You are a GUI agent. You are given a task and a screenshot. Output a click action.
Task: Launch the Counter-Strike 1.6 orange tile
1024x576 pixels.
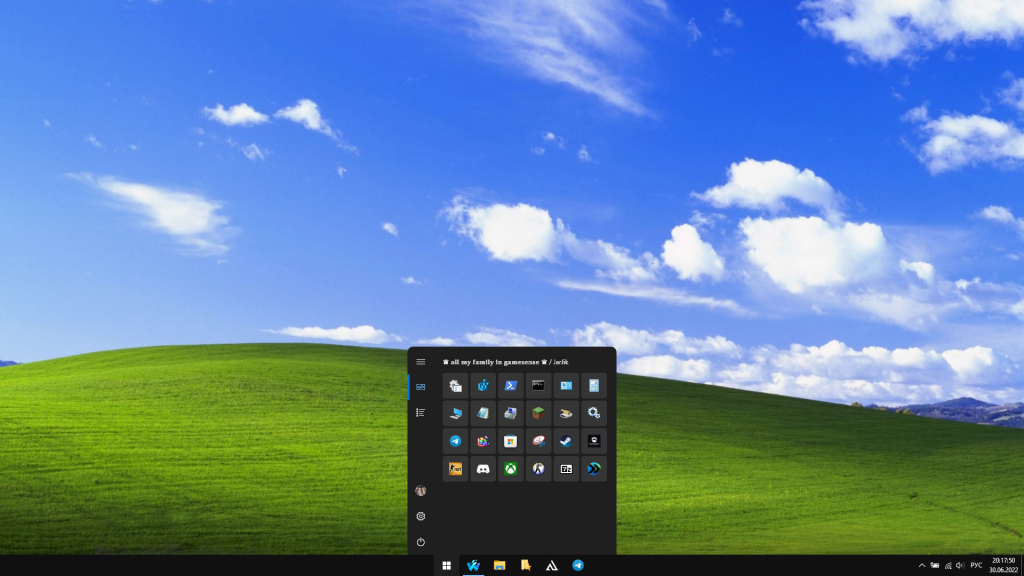(x=455, y=469)
